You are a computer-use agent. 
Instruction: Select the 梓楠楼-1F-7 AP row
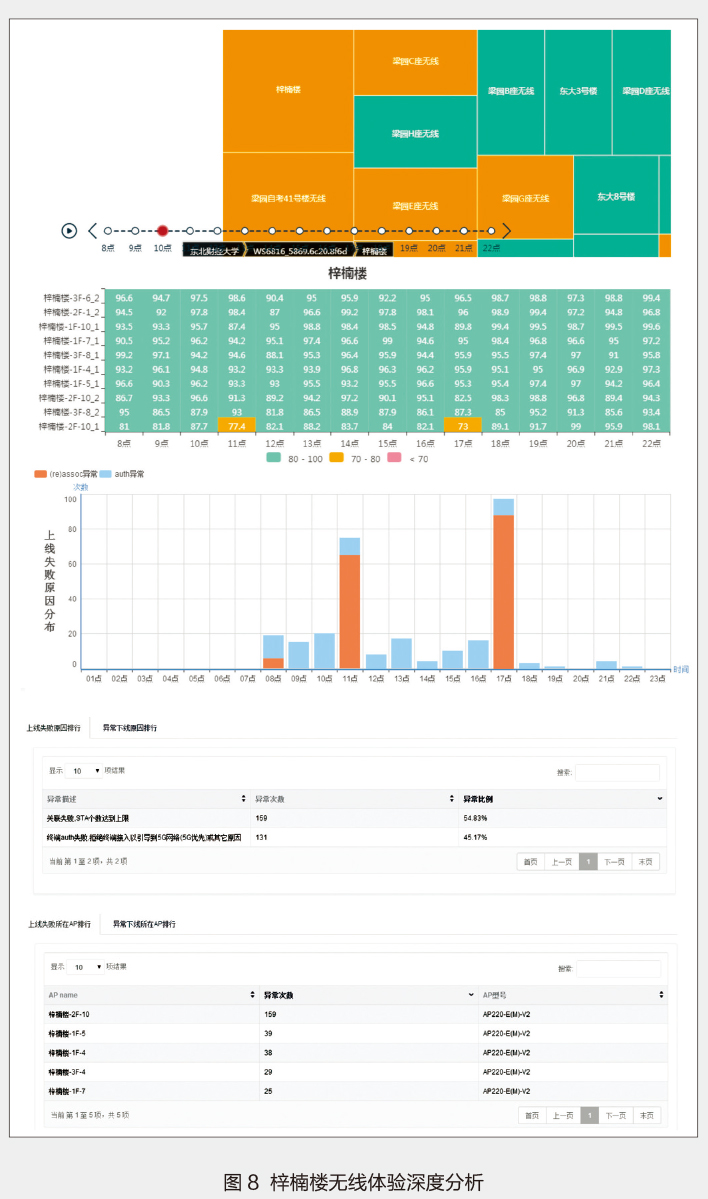356,1091
